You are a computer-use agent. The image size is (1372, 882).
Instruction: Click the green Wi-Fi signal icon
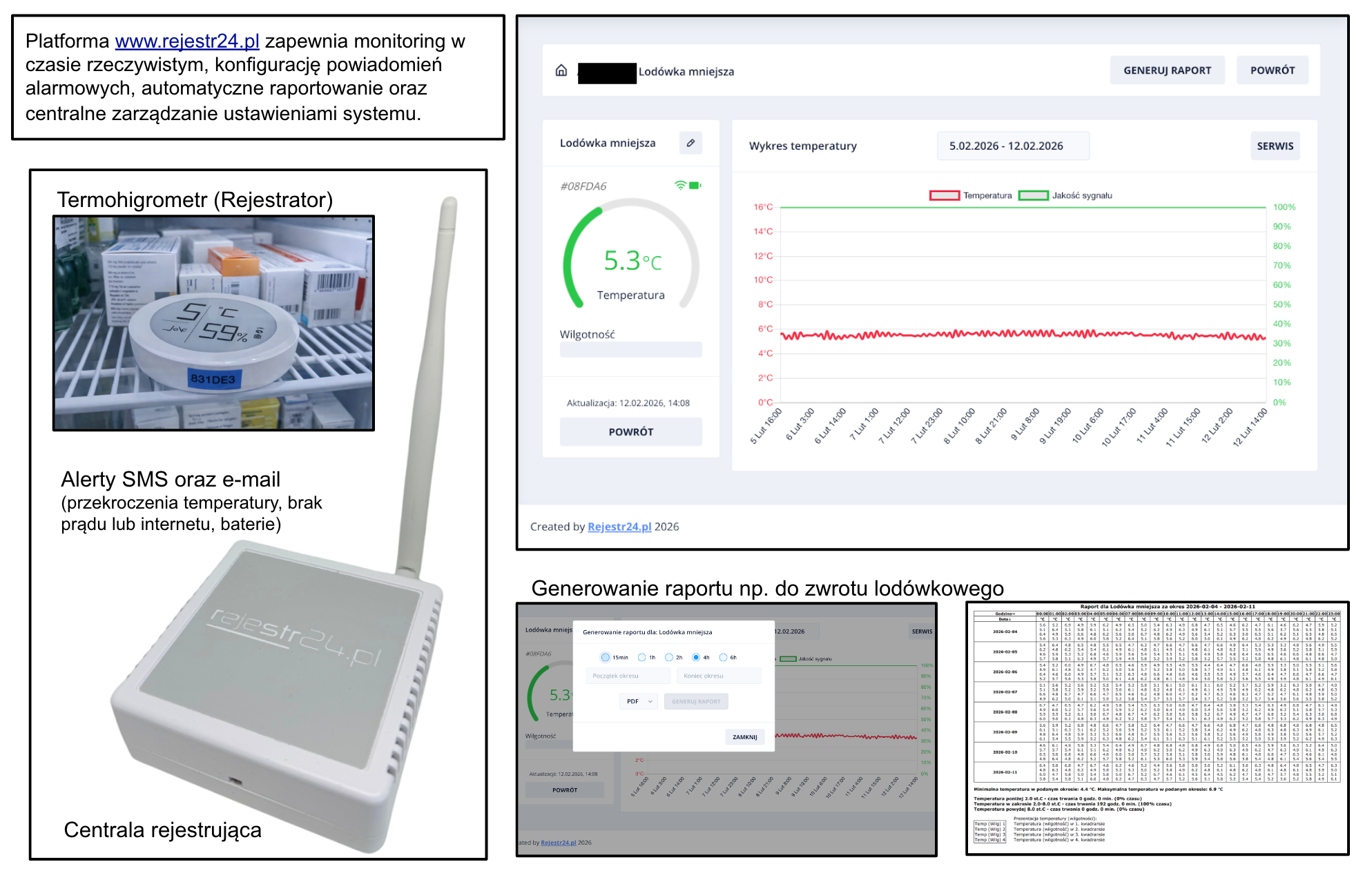click(x=680, y=185)
